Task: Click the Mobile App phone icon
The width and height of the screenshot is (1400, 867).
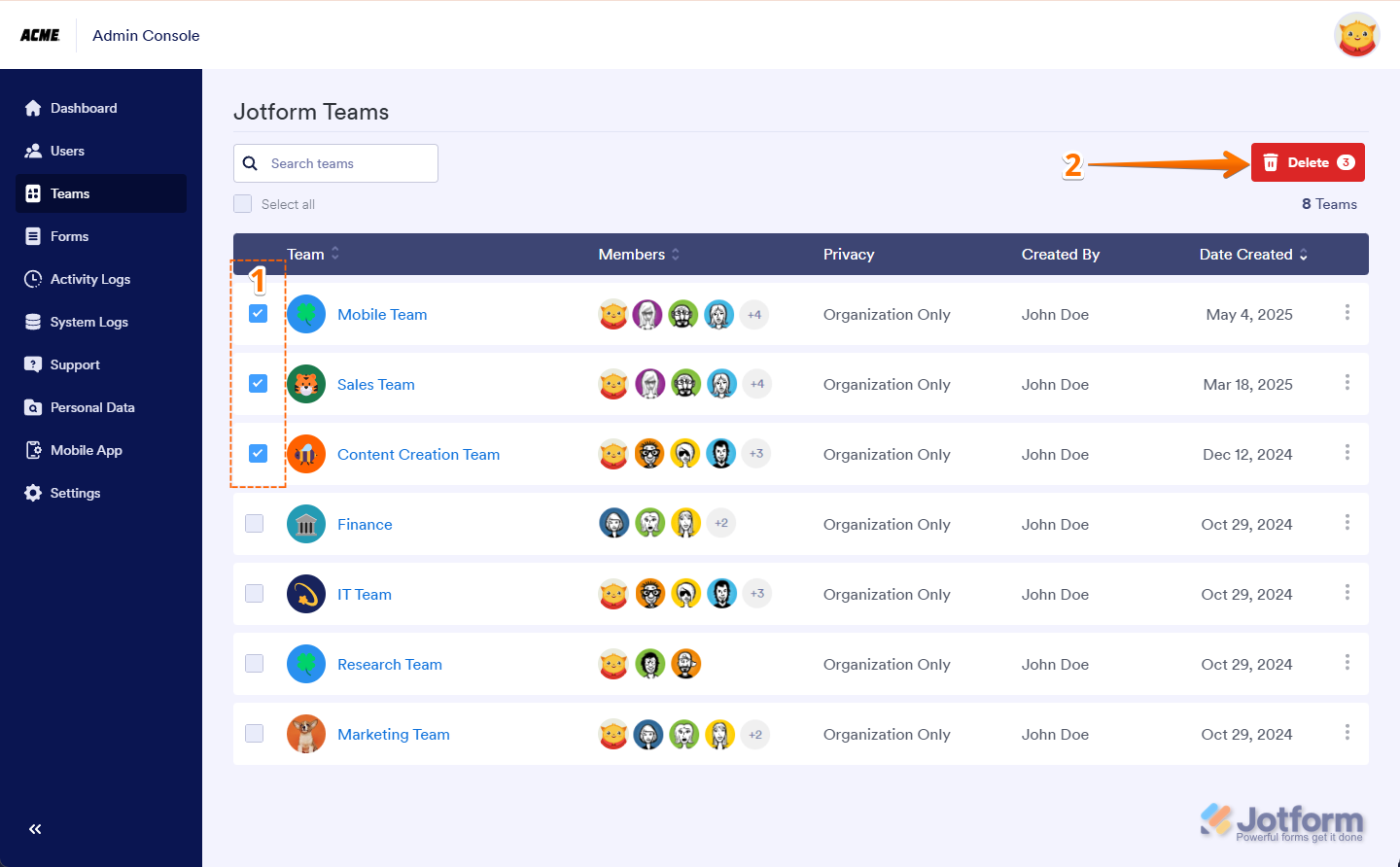Action: pos(33,450)
